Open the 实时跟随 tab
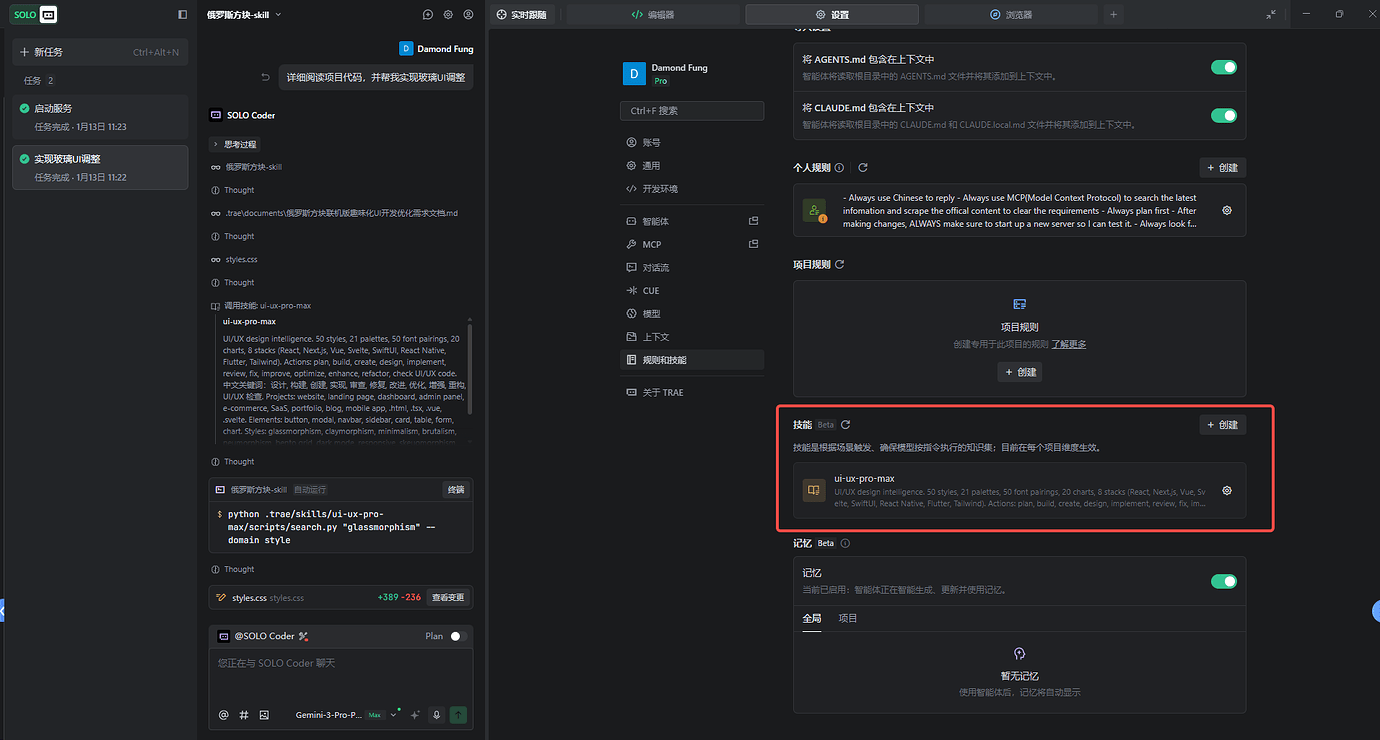Image resolution: width=1380 pixels, height=740 pixels. tap(522, 15)
